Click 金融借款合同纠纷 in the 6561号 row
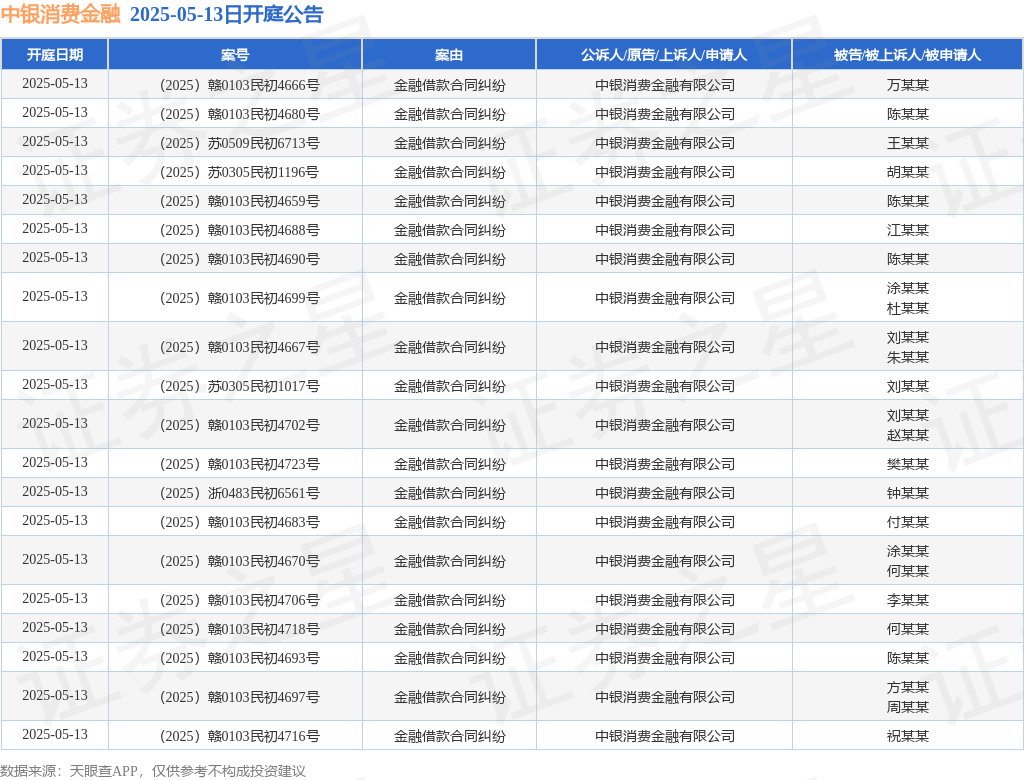 [449, 493]
